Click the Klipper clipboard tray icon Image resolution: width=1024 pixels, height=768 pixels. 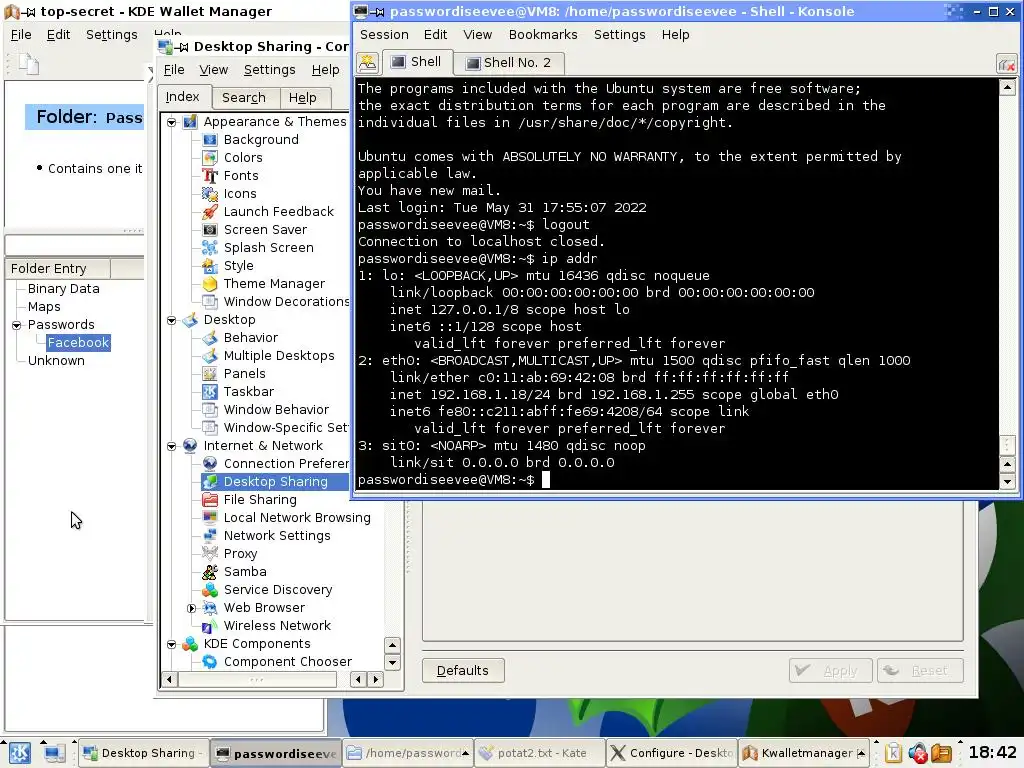tap(894, 753)
